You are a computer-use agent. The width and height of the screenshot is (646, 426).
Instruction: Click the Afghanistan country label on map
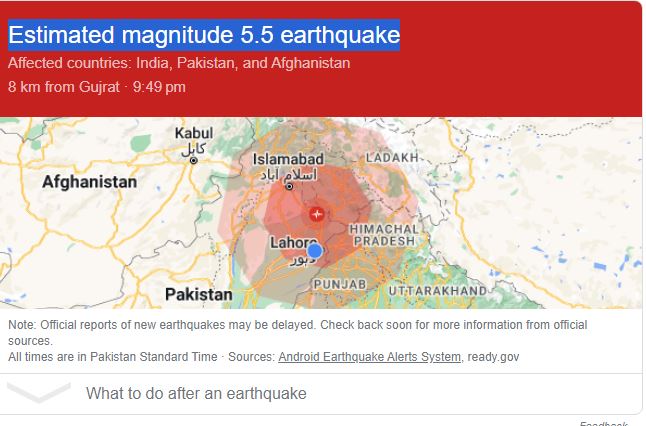click(x=89, y=182)
